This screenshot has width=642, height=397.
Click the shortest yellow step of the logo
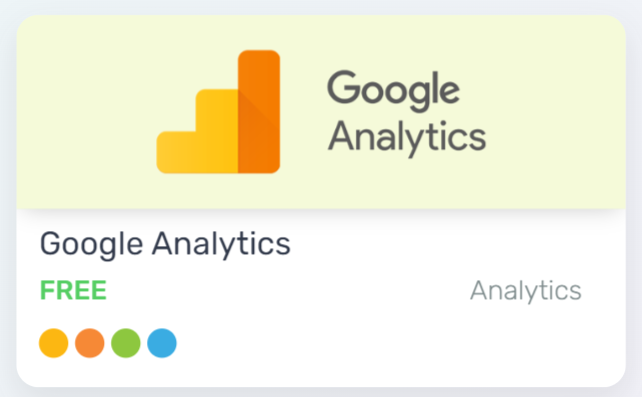tap(176, 152)
